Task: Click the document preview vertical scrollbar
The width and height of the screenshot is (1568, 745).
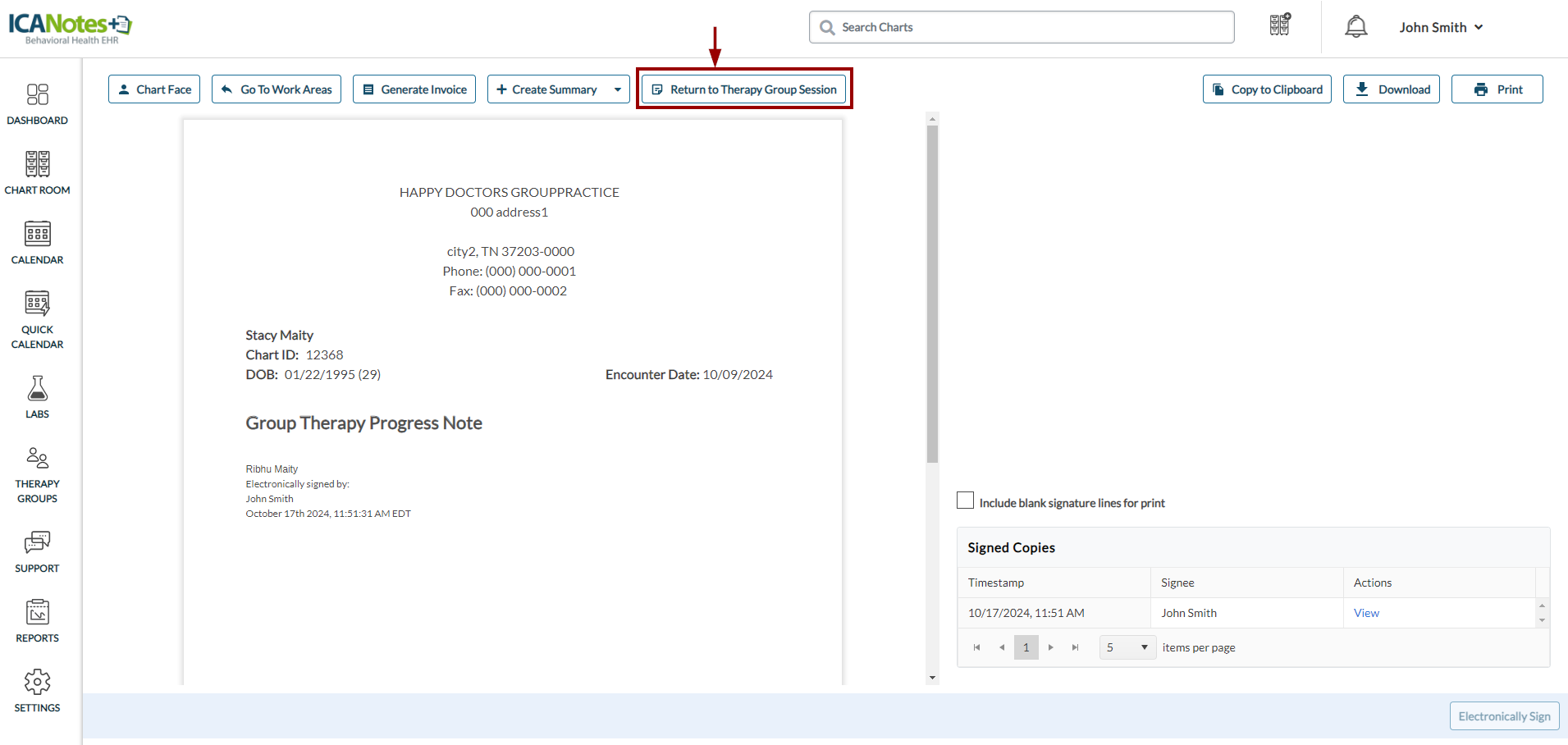Action: tap(932, 294)
